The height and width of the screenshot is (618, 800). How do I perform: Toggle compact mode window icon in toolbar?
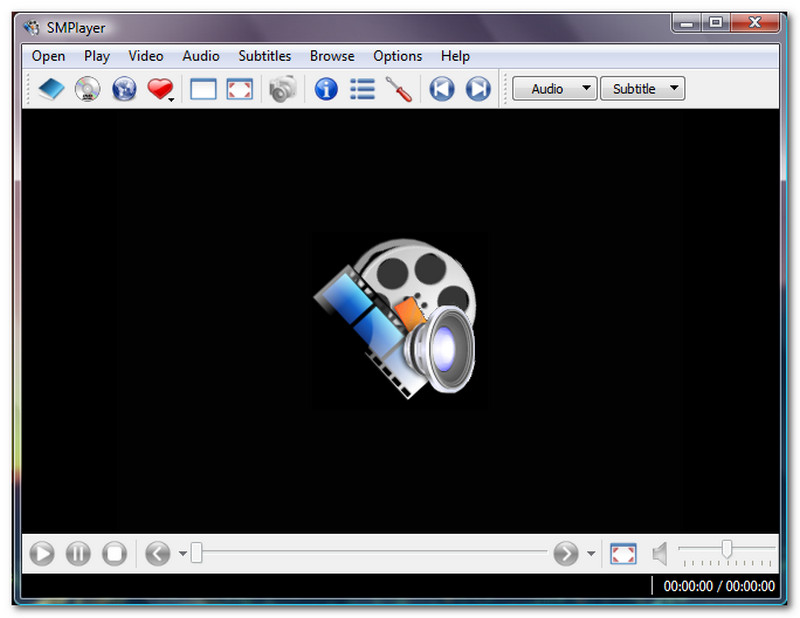[203, 89]
